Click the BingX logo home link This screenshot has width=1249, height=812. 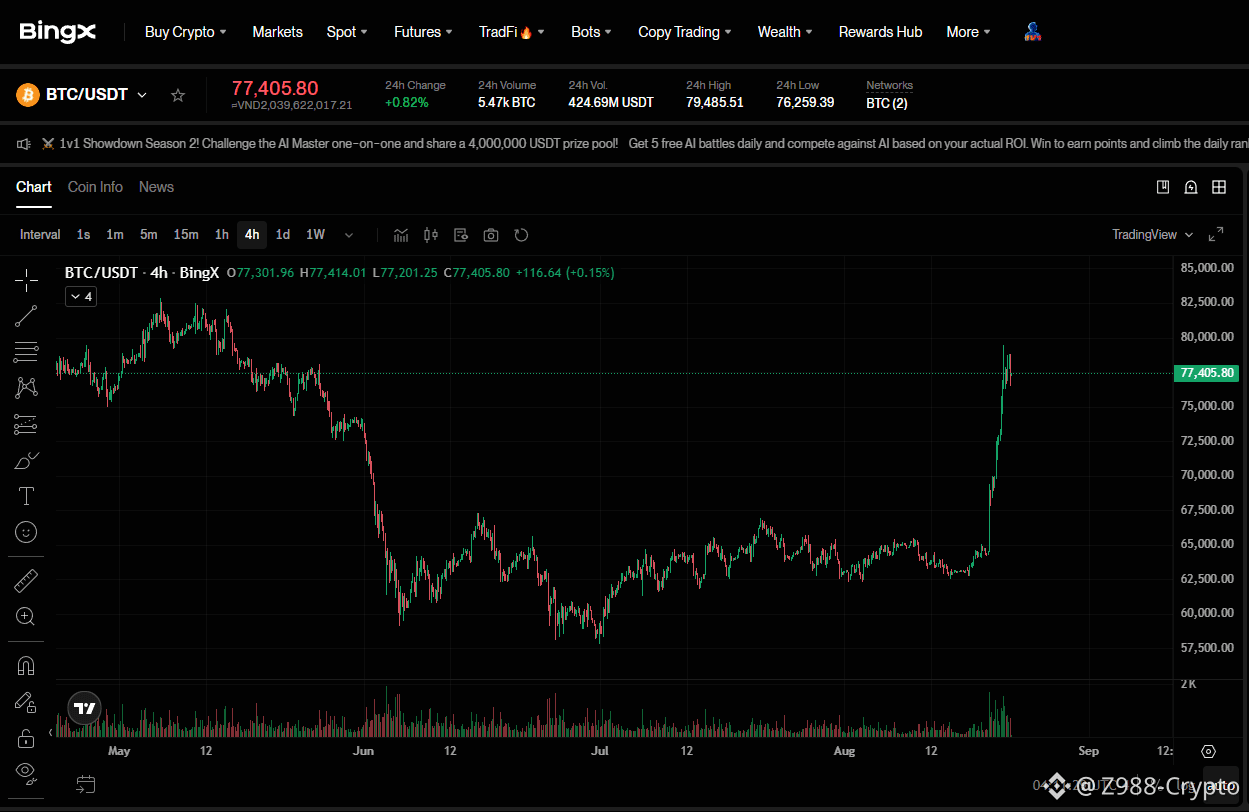[x=57, y=32]
